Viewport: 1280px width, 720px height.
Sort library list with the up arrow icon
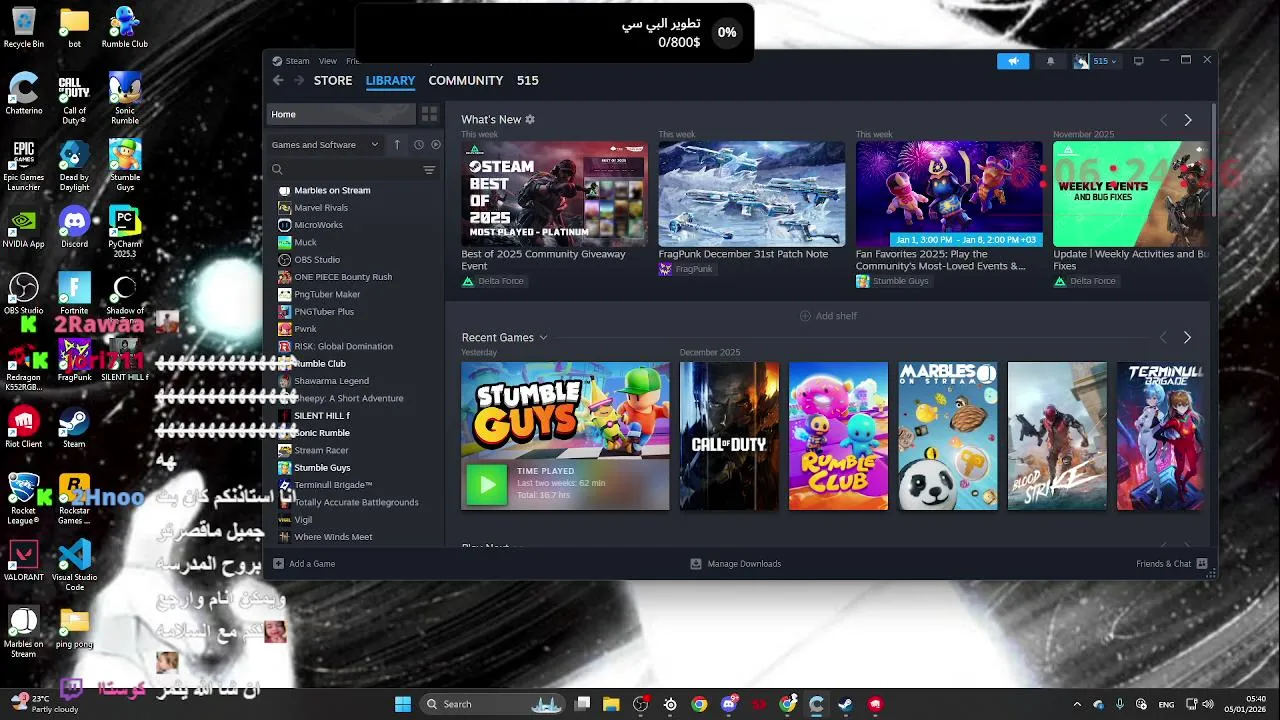click(x=397, y=144)
